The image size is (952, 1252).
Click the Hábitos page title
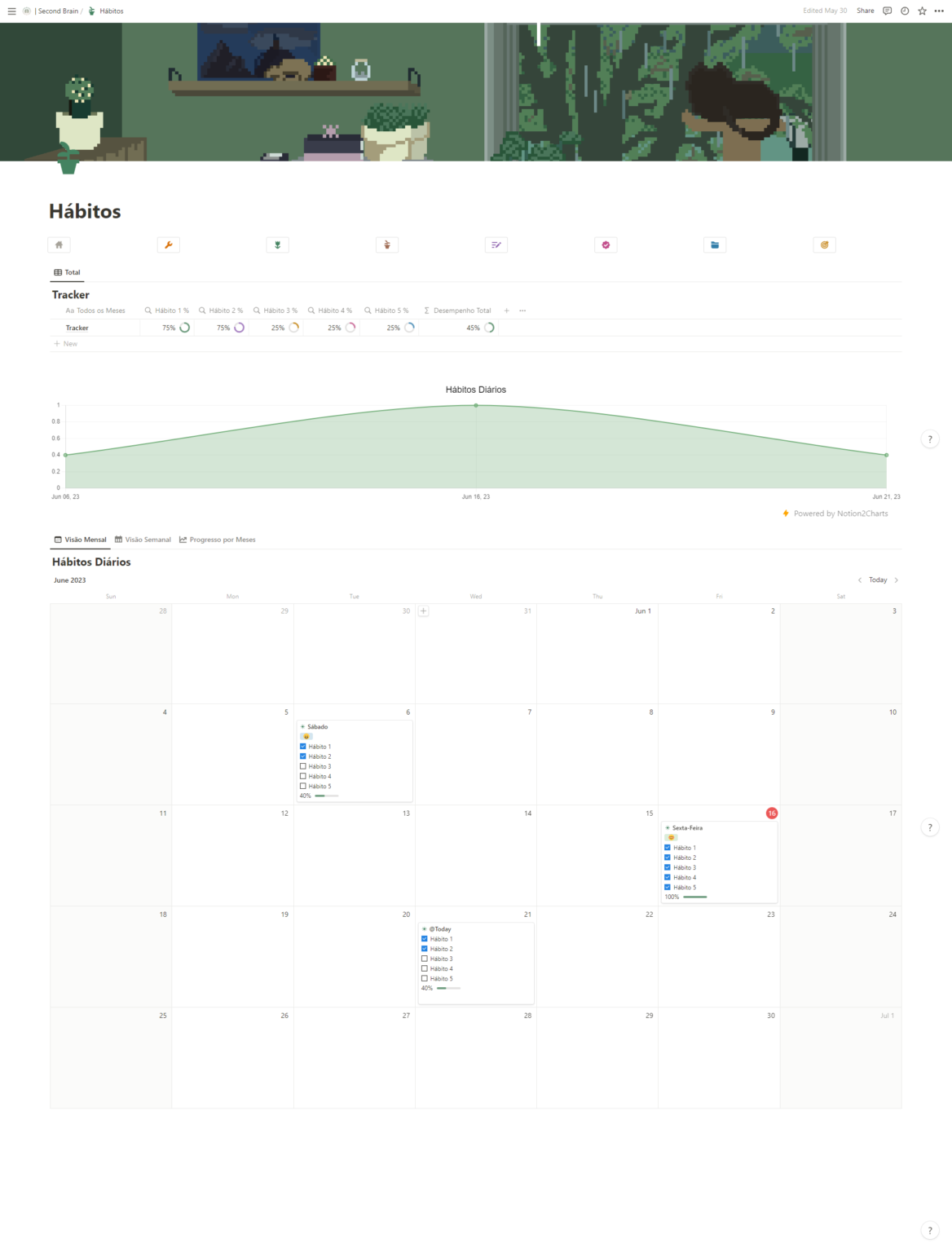click(x=85, y=211)
